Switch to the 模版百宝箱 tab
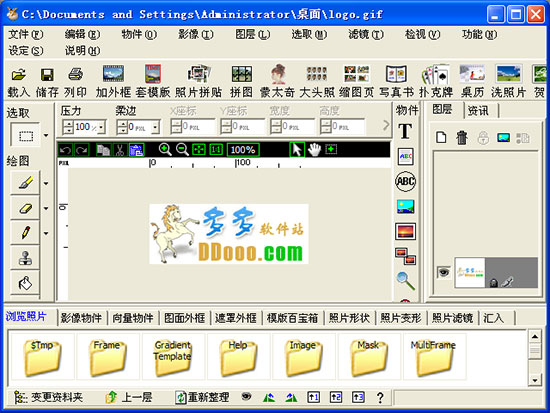Screen dimensions: 550x413 [x=292, y=318]
